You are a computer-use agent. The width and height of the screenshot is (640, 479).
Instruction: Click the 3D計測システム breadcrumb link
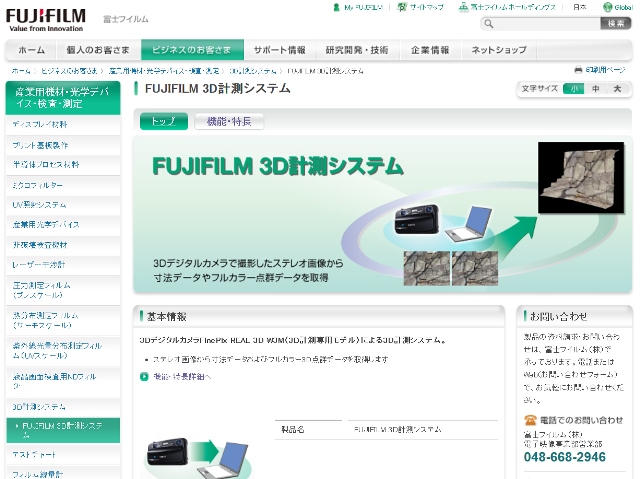[253, 71]
